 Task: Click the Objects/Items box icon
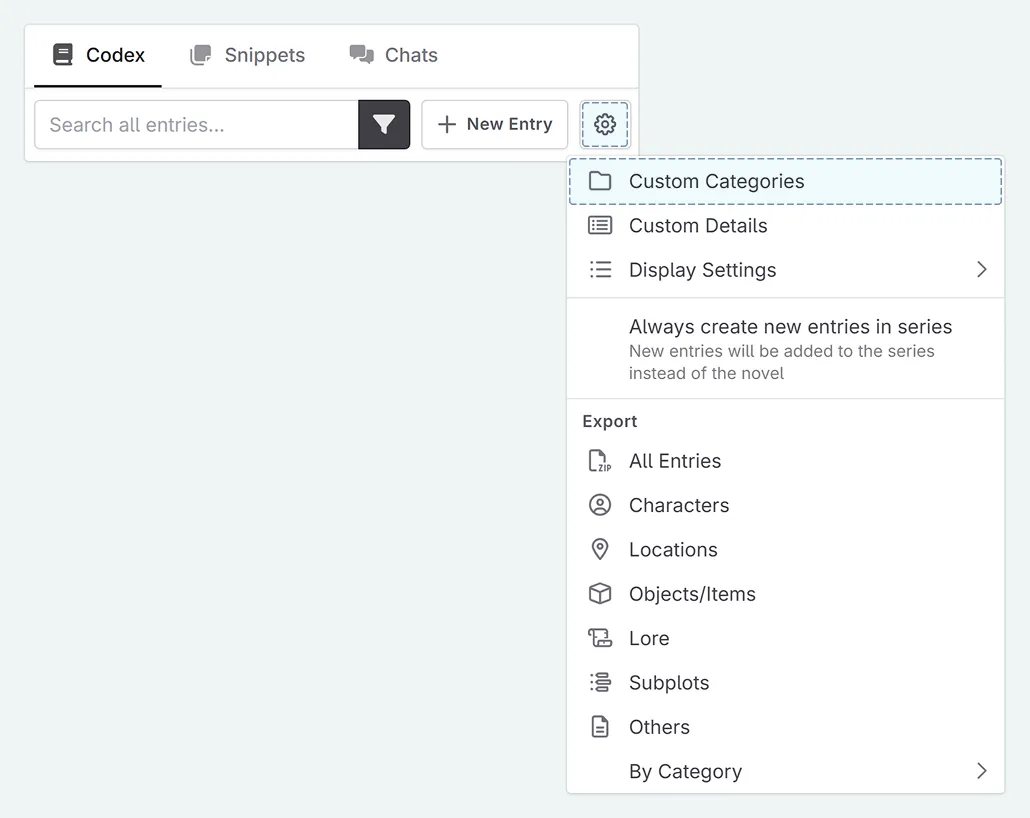(x=600, y=593)
